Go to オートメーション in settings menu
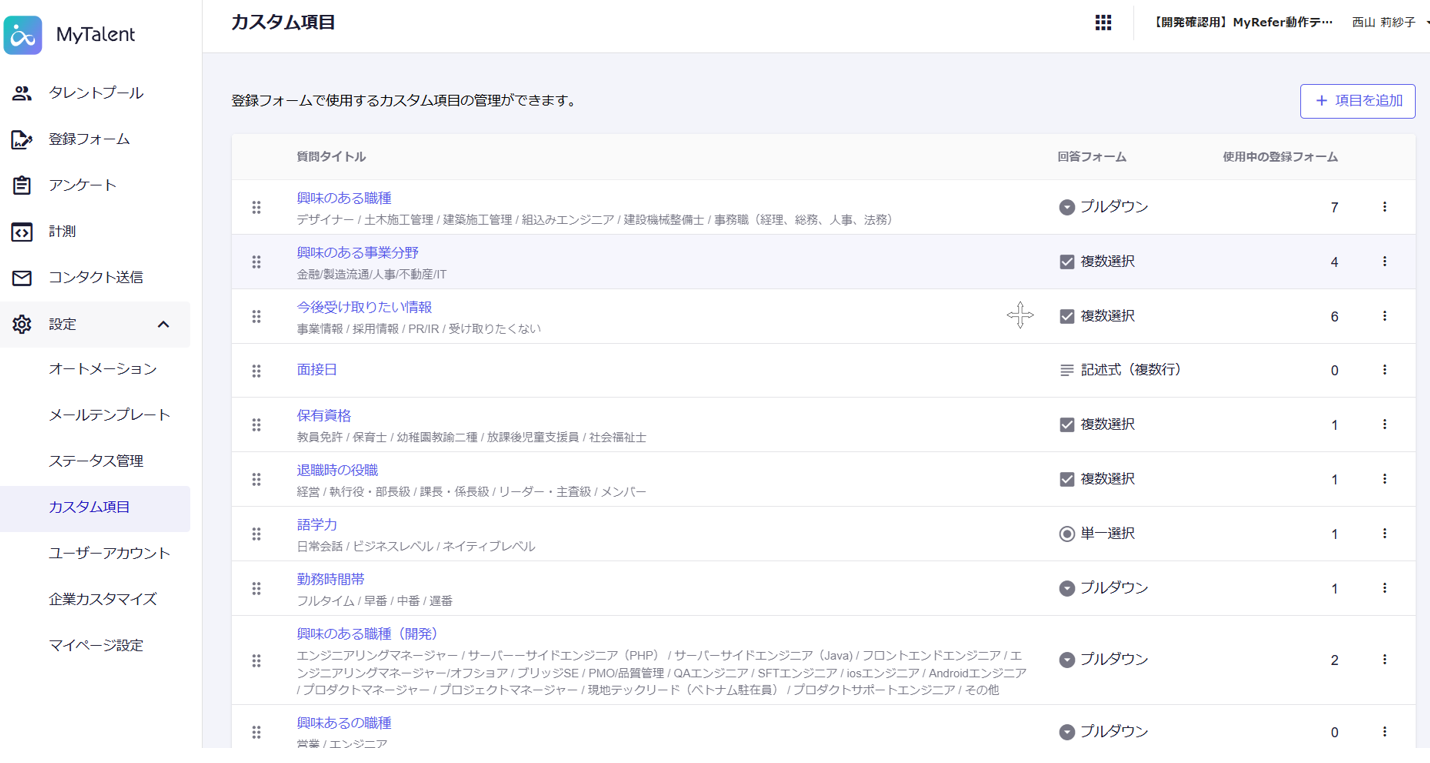This screenshot has height=763, width=1430. pyautogui.click(x=103, y=369)
